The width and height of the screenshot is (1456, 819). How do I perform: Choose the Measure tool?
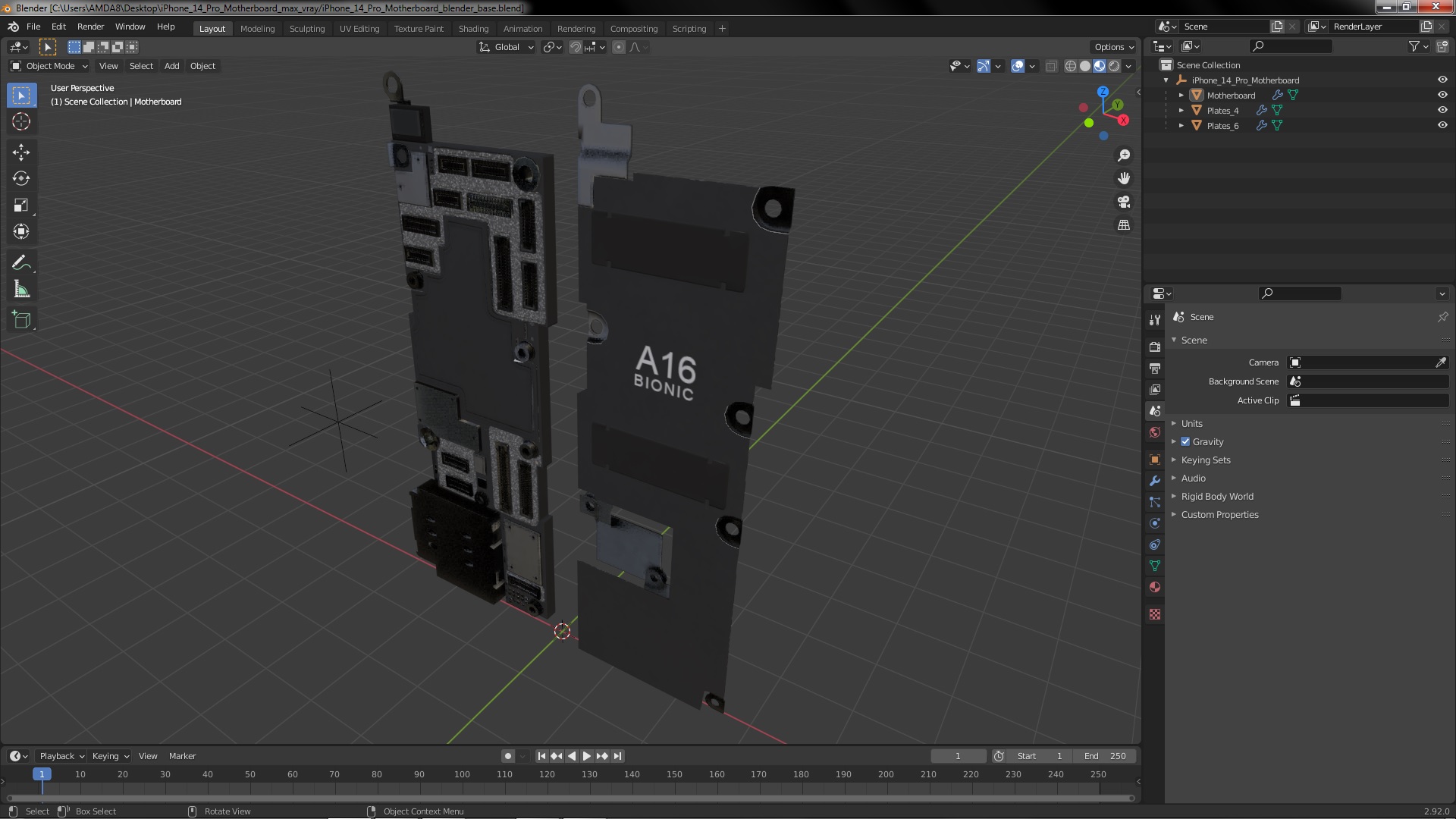click(x=21, y=290)
